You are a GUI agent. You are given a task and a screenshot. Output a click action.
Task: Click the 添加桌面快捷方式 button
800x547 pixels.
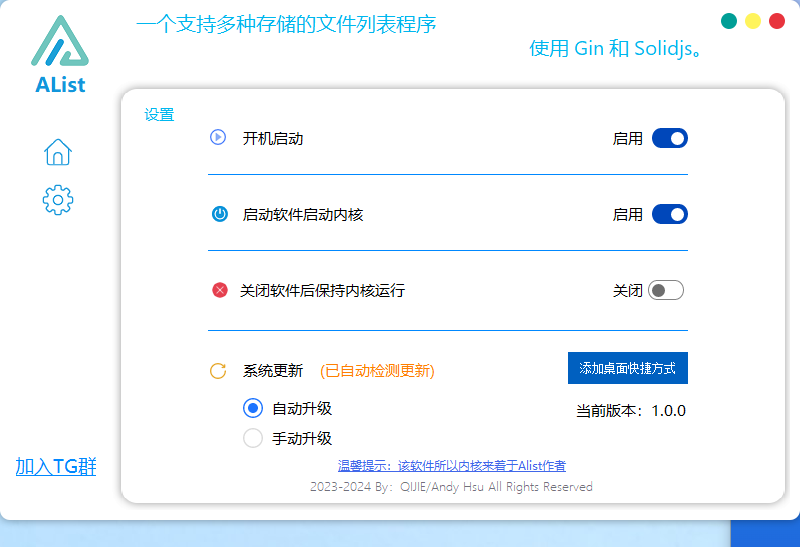pos(627,368)
